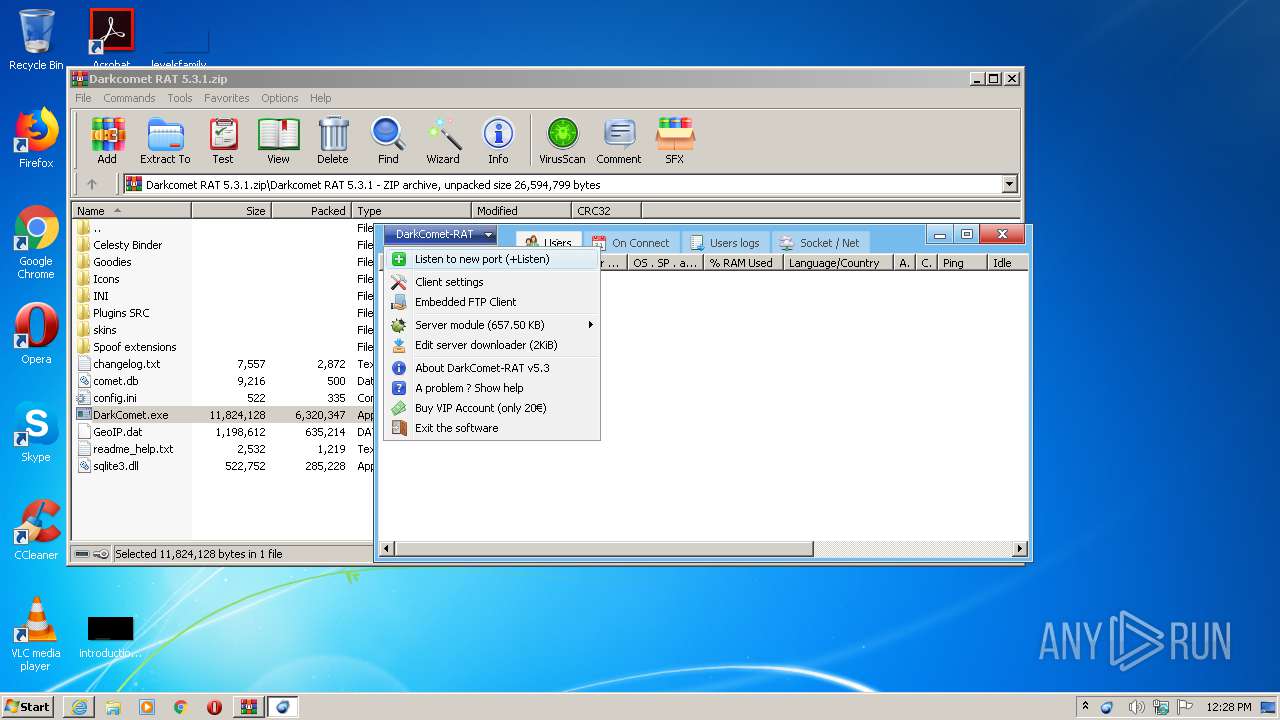The width and height of the screenshot is (1280, 720).
Task: Switch to the Socket / Net tab
Action: click(x=820, y=242)
